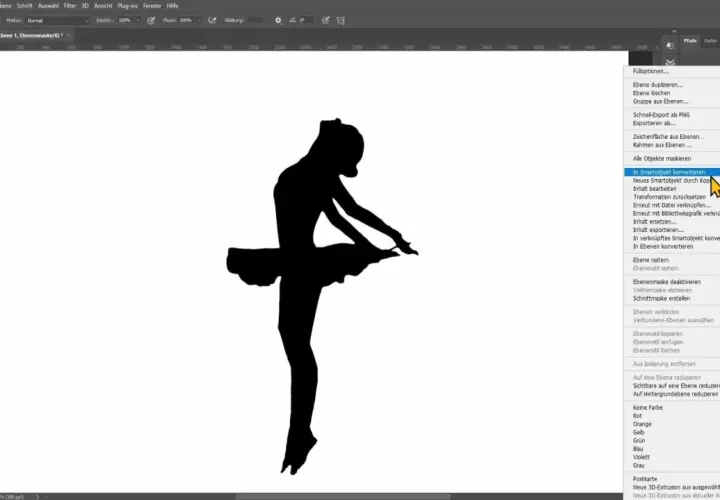Open smoothing options gear icon
Image resolution: width=720 pixels, height=500 pixels.
tap(278, 21)
